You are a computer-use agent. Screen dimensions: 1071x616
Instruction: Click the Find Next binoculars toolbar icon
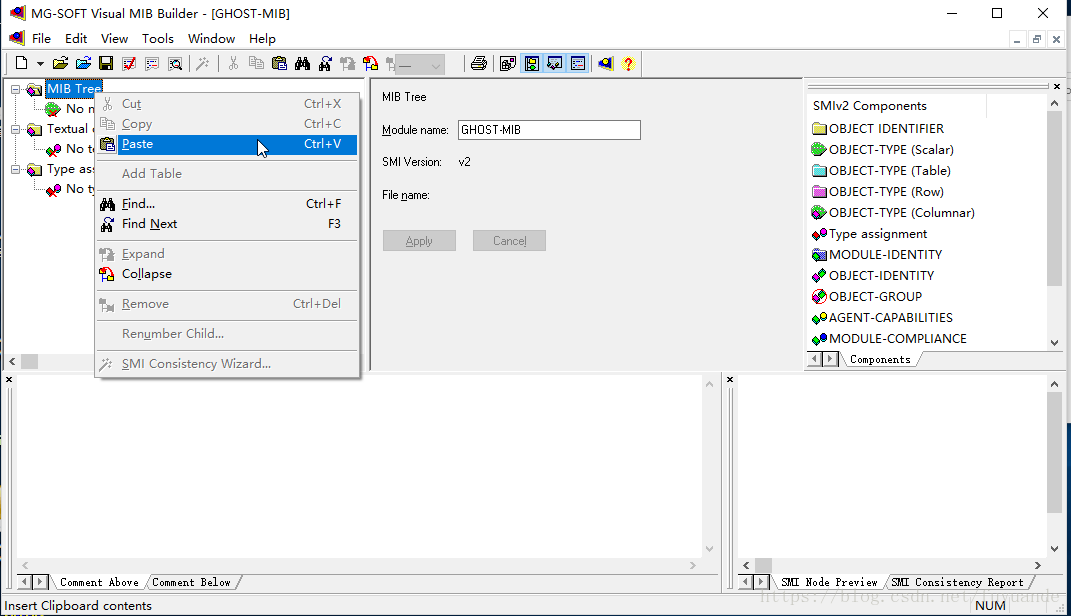coord(325,64)
